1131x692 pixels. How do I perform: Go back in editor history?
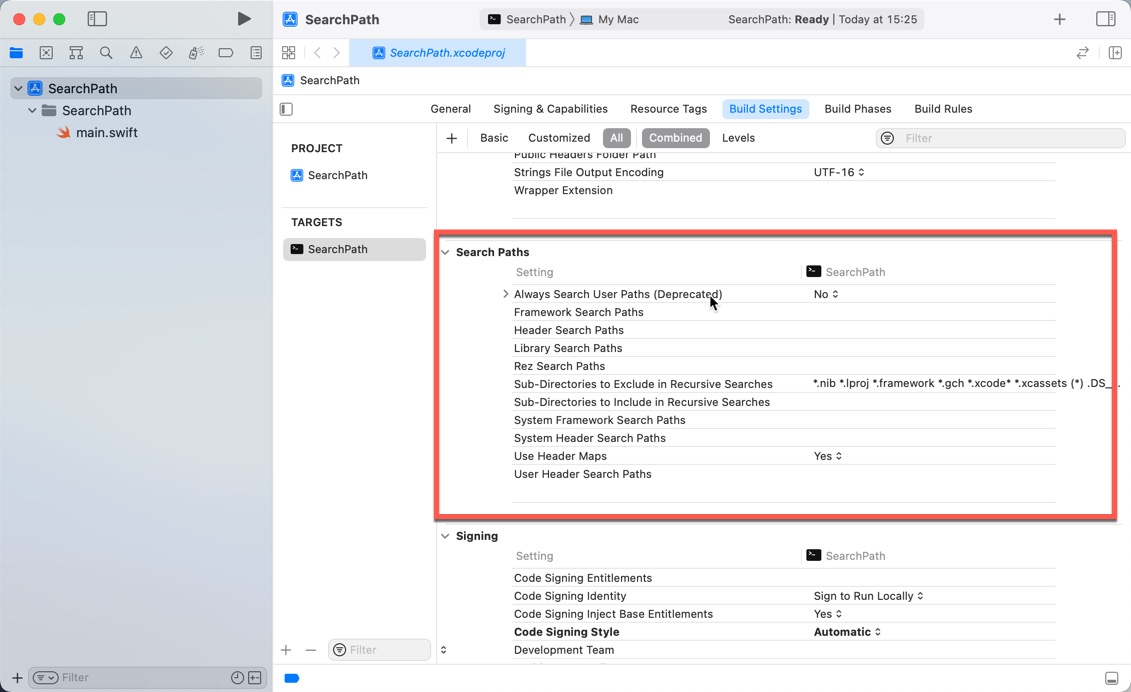[x=317, y=53]
